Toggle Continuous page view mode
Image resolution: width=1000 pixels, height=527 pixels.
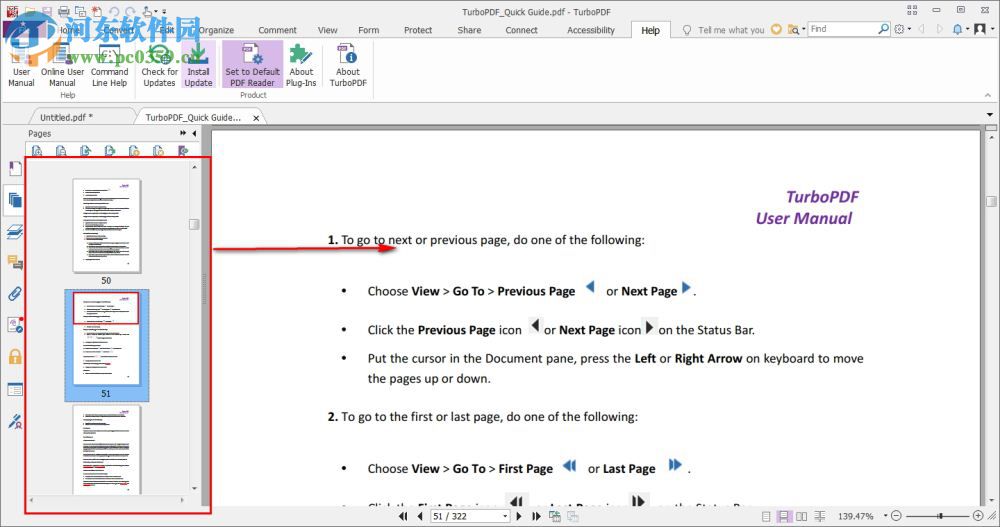784,516
